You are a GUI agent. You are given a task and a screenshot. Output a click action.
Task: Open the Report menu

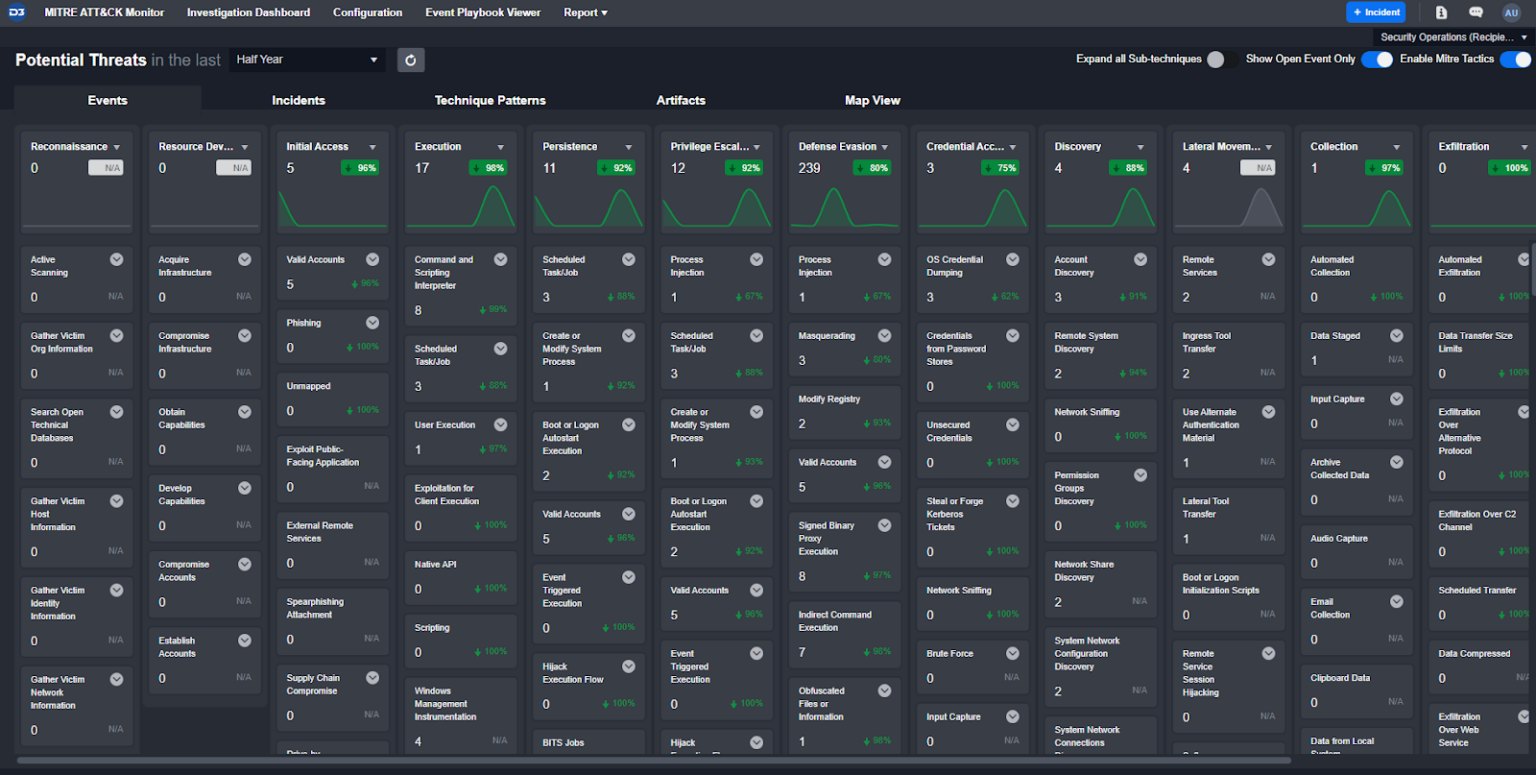pyautogui.click(x=586, y=12)
